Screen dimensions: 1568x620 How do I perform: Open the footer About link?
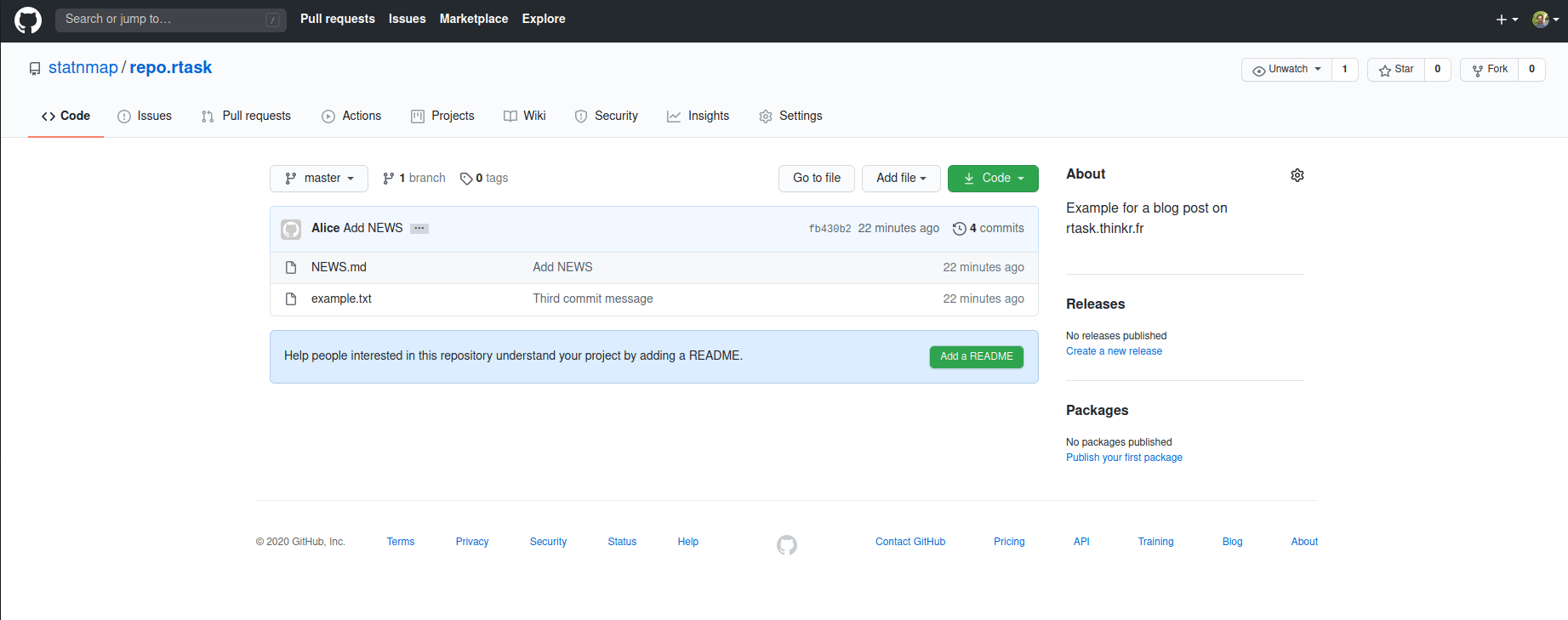(x=1304, y=543)
